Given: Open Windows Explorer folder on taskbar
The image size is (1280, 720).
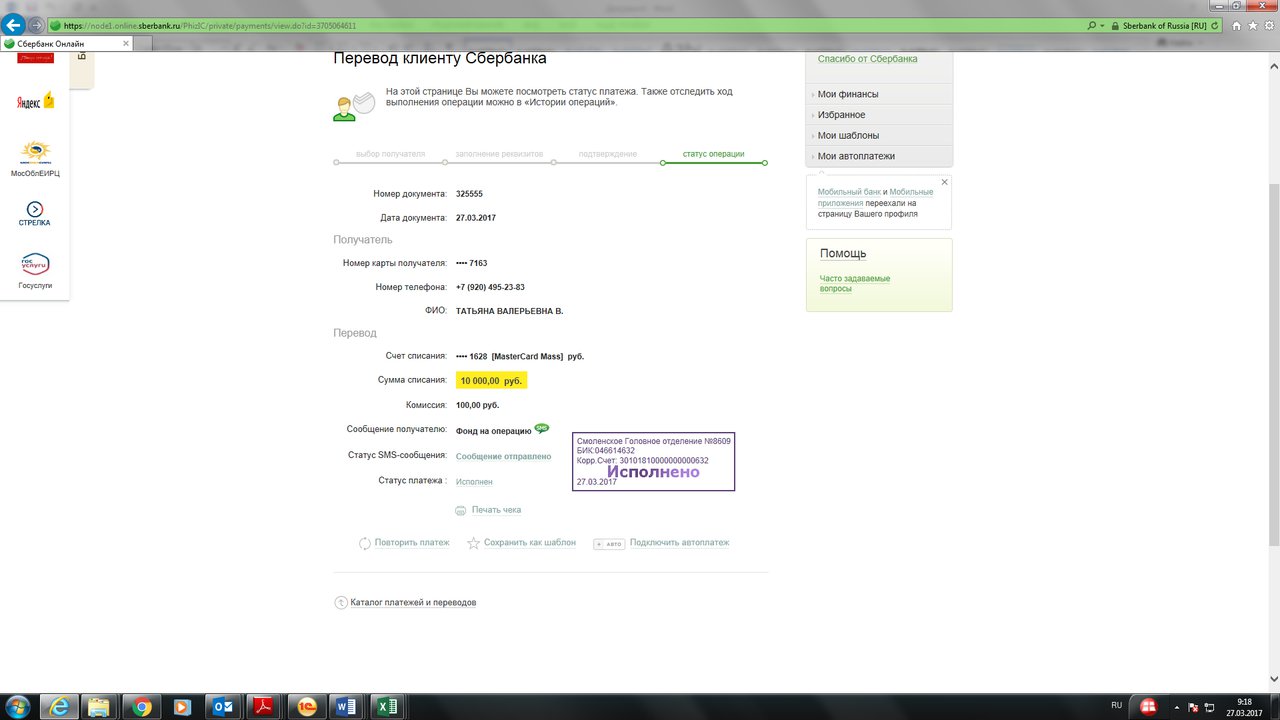Looking at the screenshot, I should pyautogui.click(x=99, y=707).
